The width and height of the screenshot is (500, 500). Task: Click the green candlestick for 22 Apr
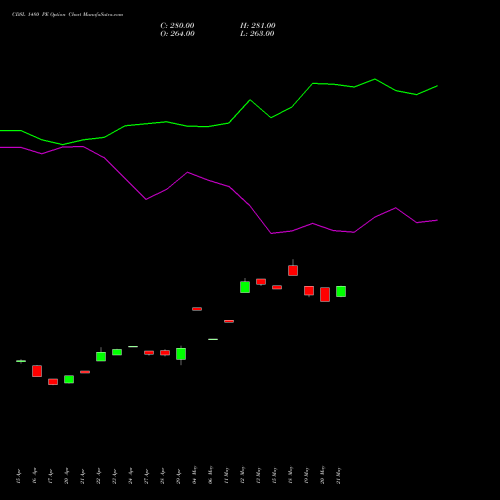(101, 356)
